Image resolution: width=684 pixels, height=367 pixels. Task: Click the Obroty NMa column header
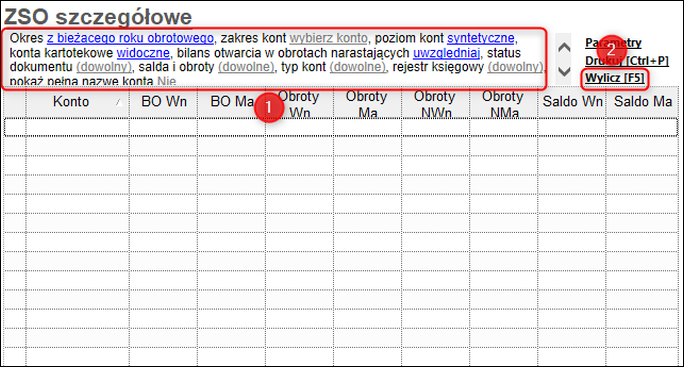503,103
